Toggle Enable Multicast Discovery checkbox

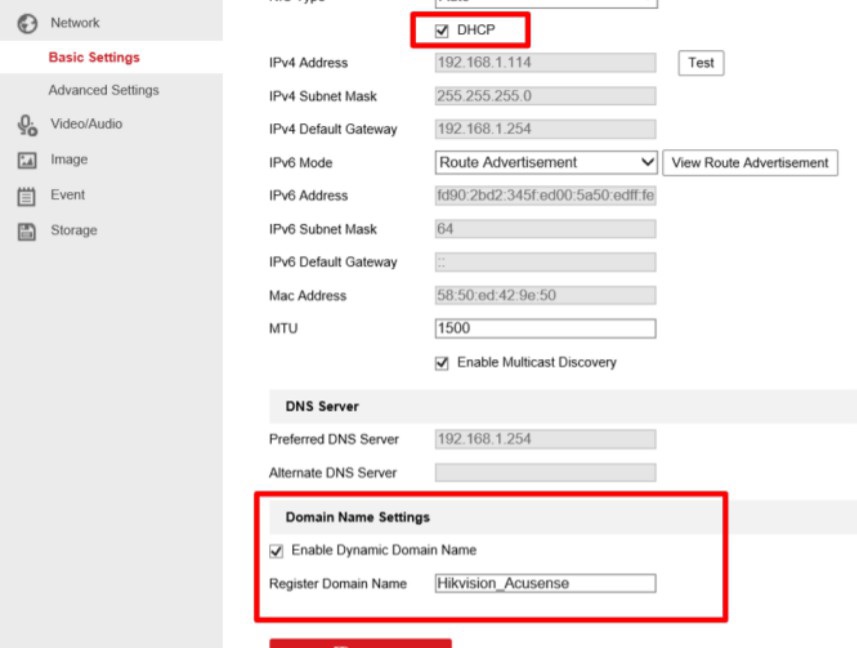click(x=442, y=363)
